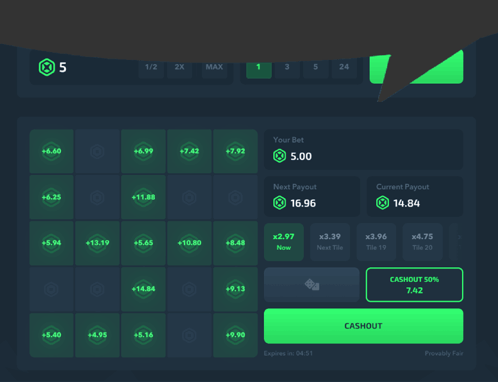498x382 pixels.
Task: Click the +7.42 tile in the grid
Action: point(189,151)
